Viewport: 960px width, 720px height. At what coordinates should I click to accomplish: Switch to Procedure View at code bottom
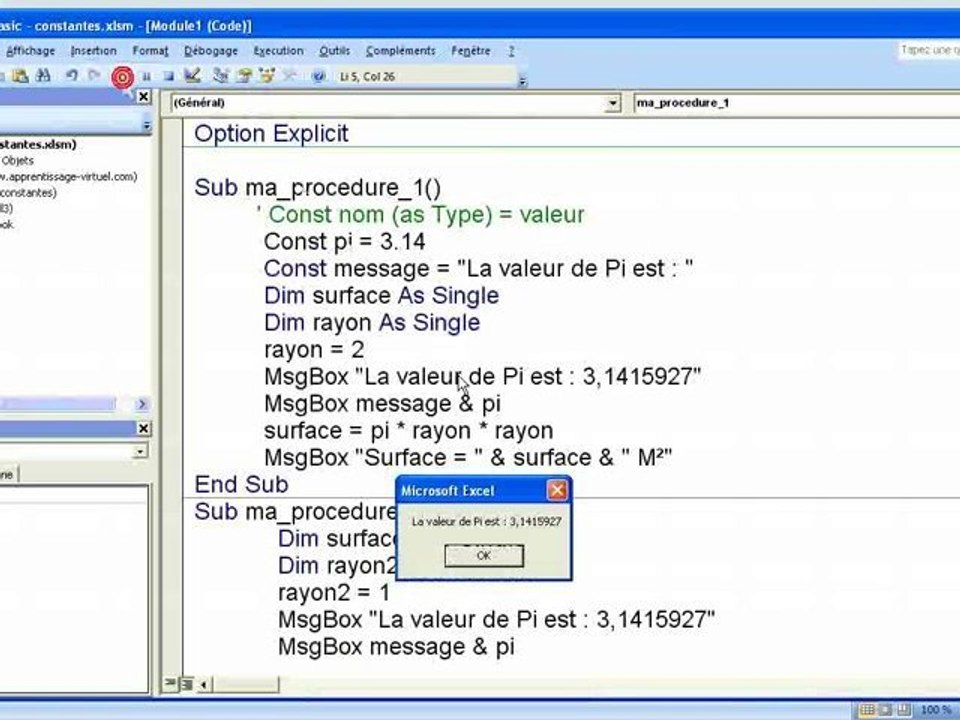point(170,683)
